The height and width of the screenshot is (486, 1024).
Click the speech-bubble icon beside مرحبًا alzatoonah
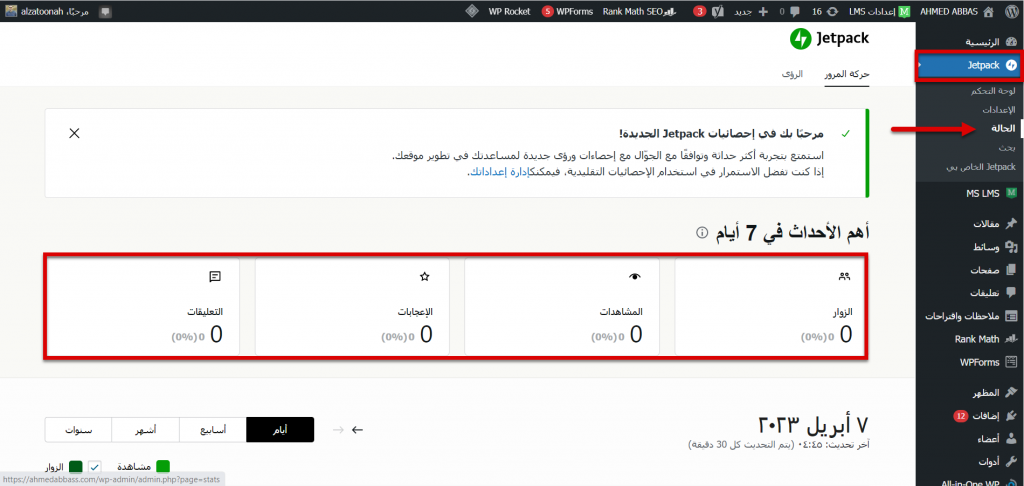coord(105,11)
